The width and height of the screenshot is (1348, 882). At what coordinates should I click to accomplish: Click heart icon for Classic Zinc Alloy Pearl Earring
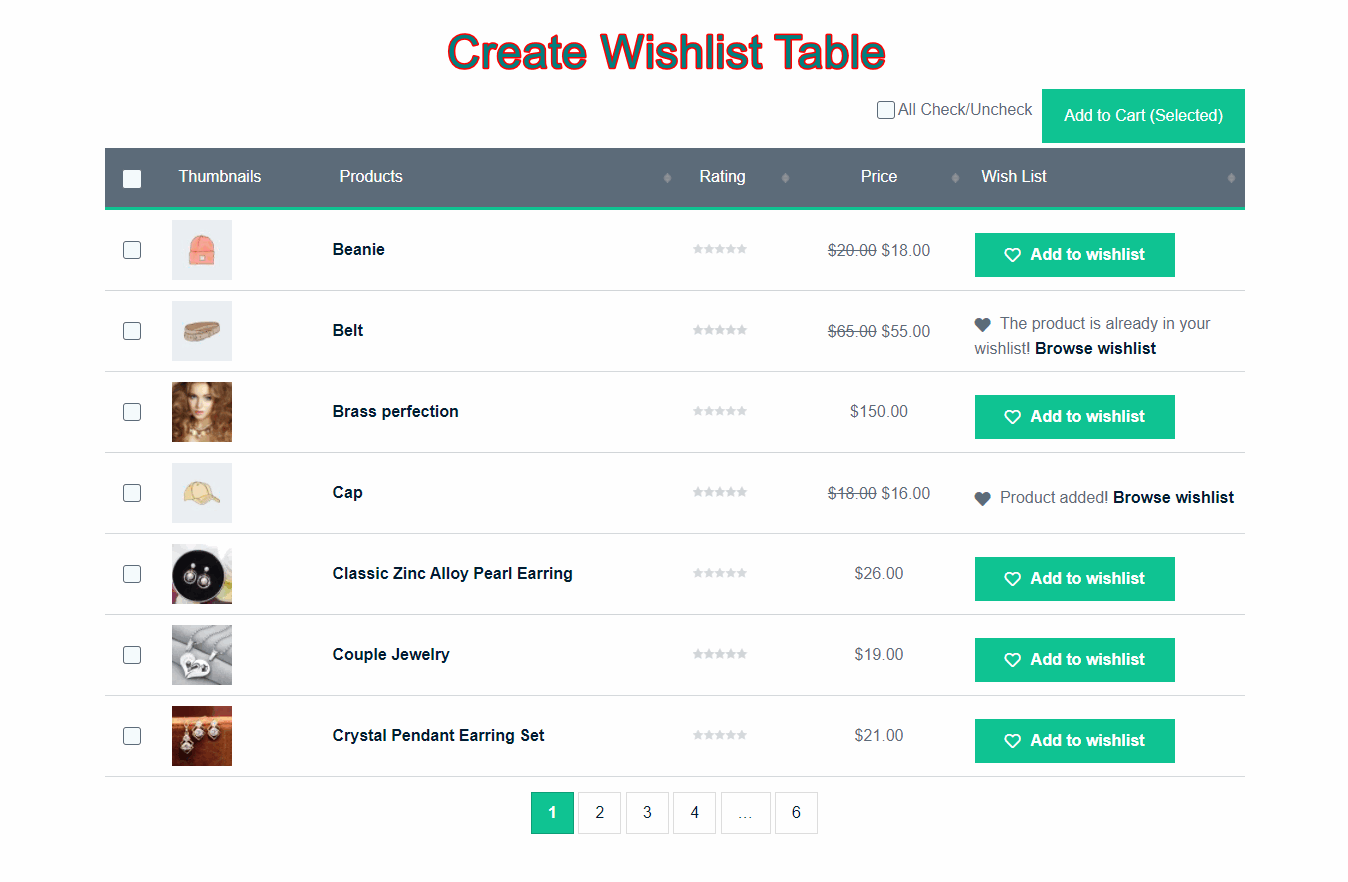[1012, 579]
